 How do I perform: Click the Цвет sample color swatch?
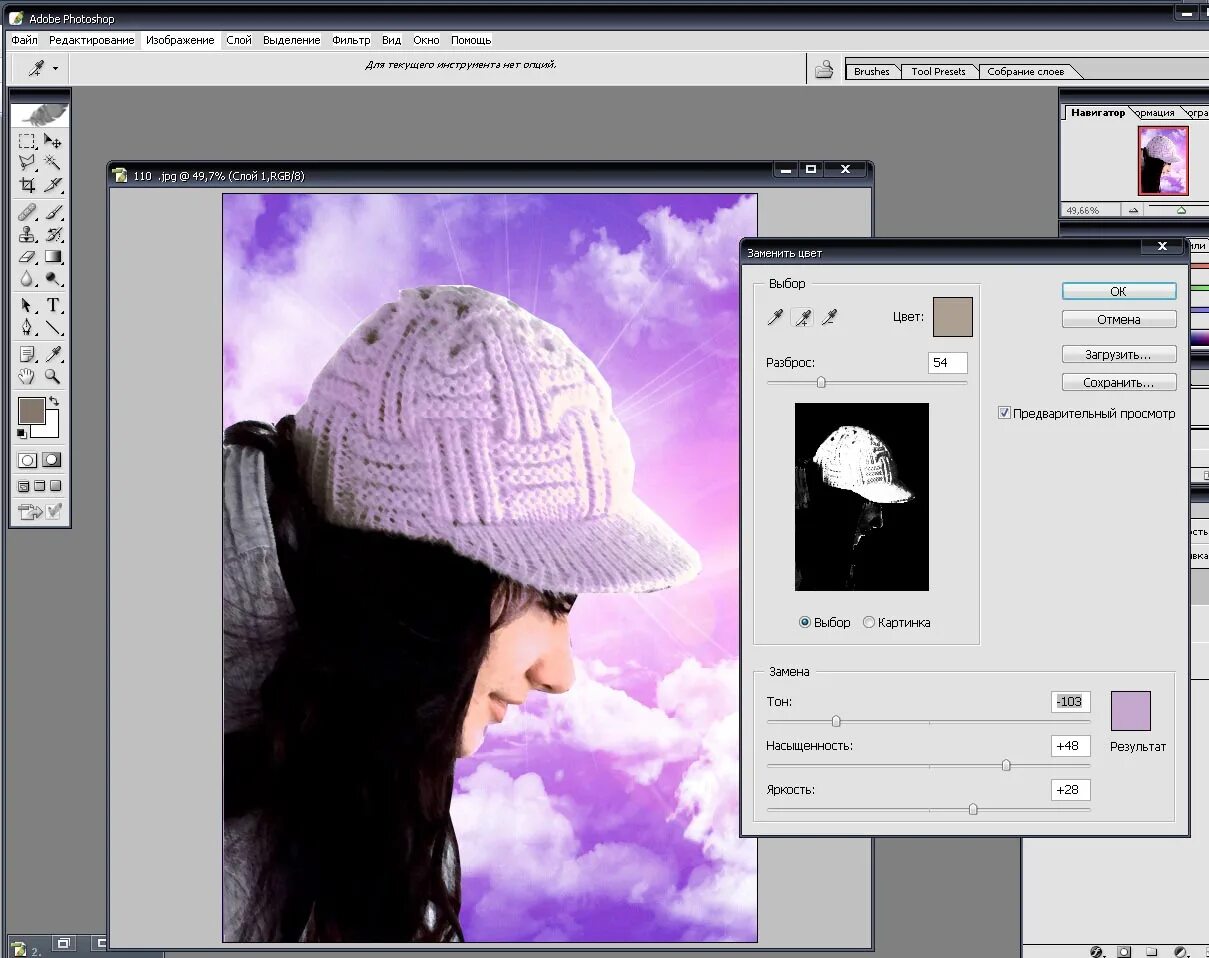[952, 317]
